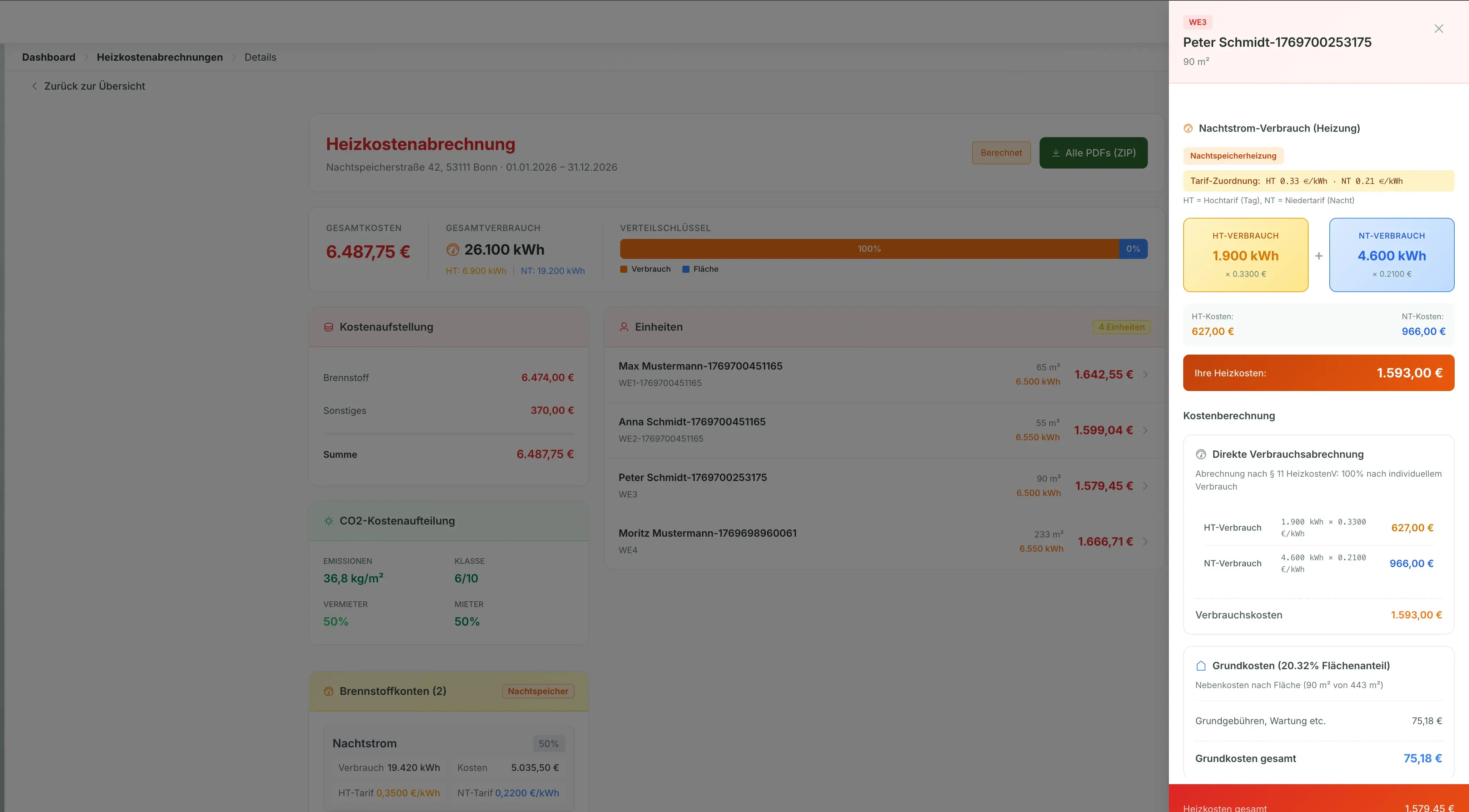Click the house icon next to Grundkosten

[1201, 665]
